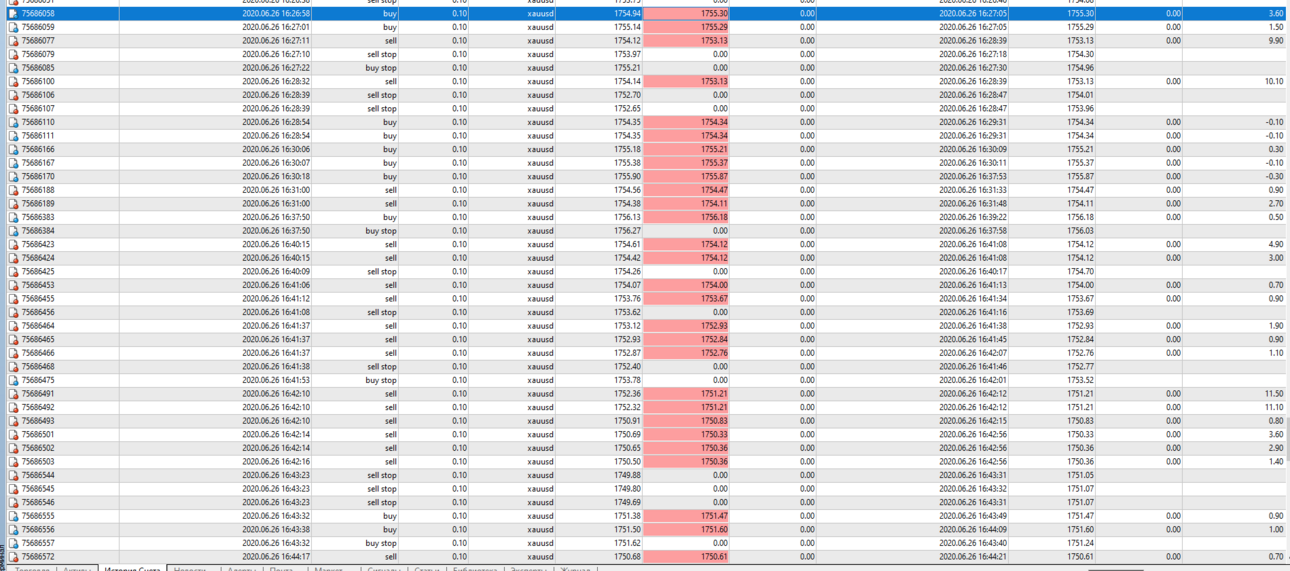
Task: Click the order icon beside ticket 75686111
Action: pos(13,136)
